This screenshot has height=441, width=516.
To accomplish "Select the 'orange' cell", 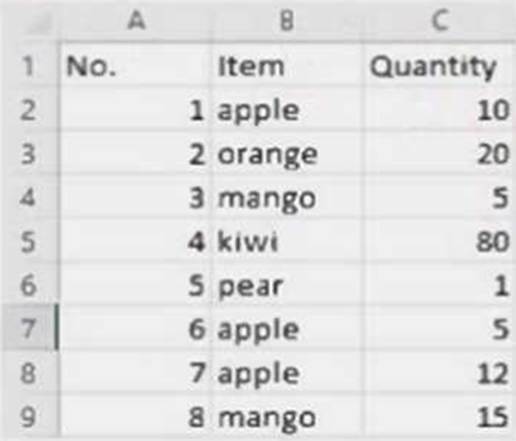I will click(287, 153).
